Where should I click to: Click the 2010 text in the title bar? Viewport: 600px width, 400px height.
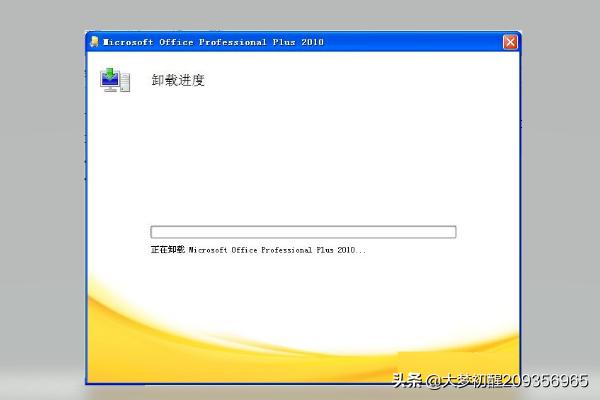(x=310, y=42)
